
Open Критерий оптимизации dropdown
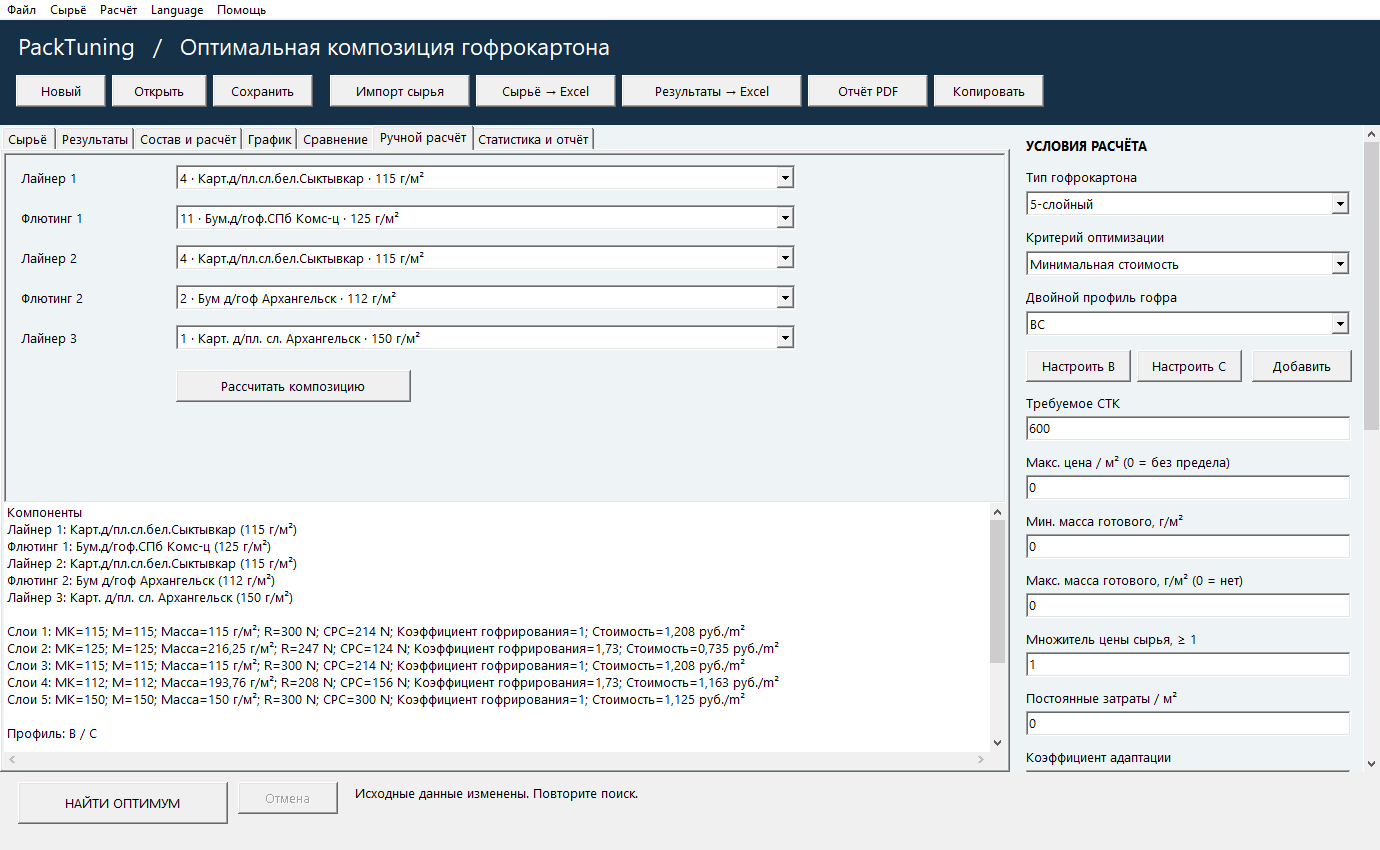click(1187, 264)
